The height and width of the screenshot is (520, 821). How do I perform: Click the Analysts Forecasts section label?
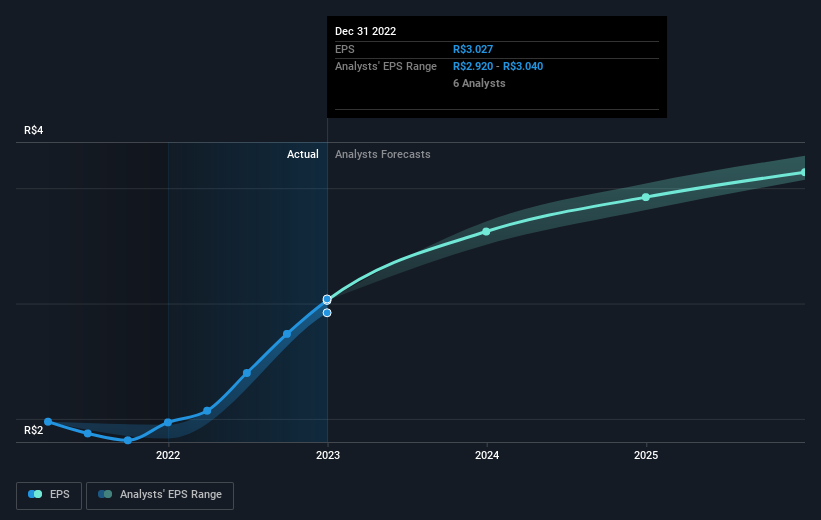coord(383,154)
